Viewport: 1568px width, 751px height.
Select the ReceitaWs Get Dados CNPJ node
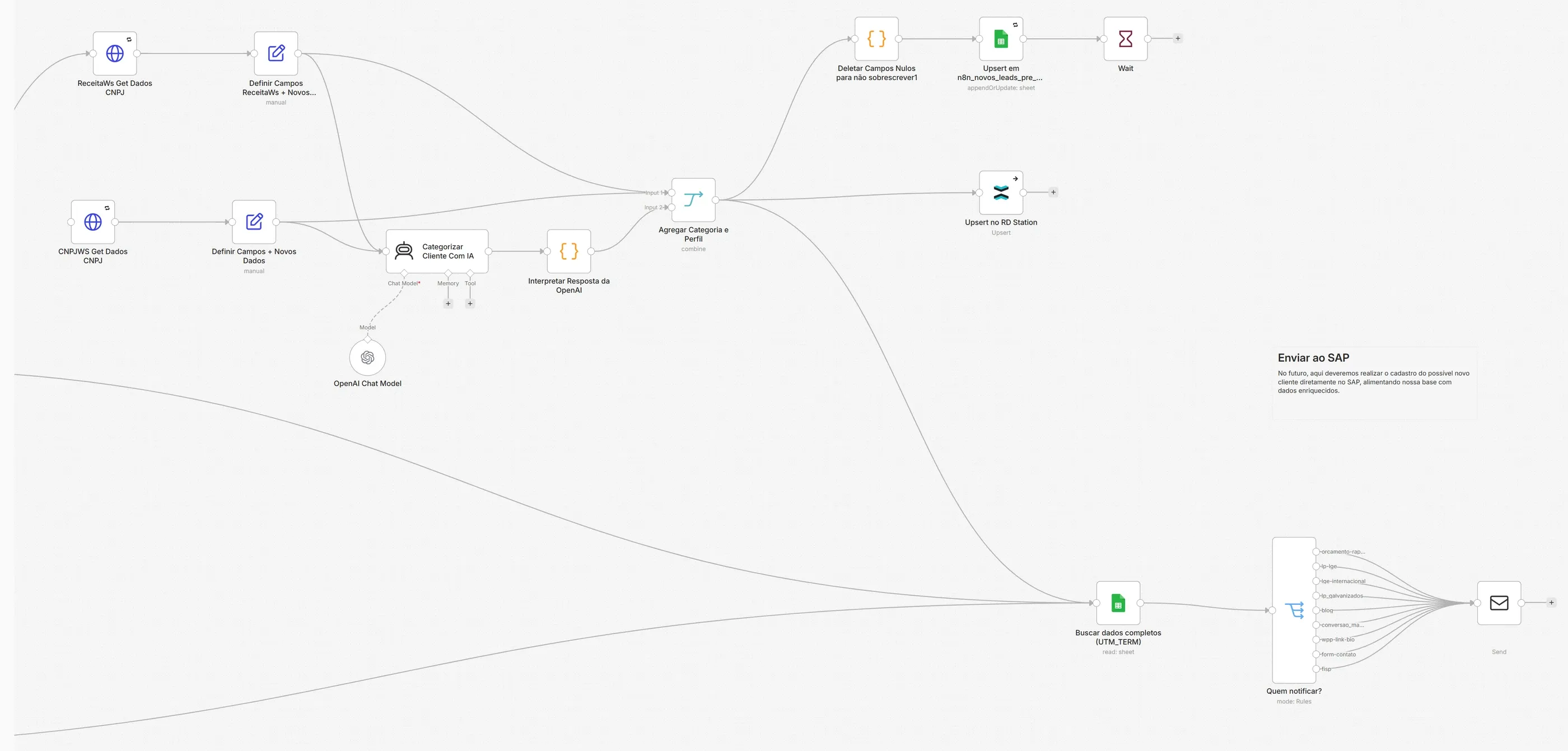tap(114, 54)
